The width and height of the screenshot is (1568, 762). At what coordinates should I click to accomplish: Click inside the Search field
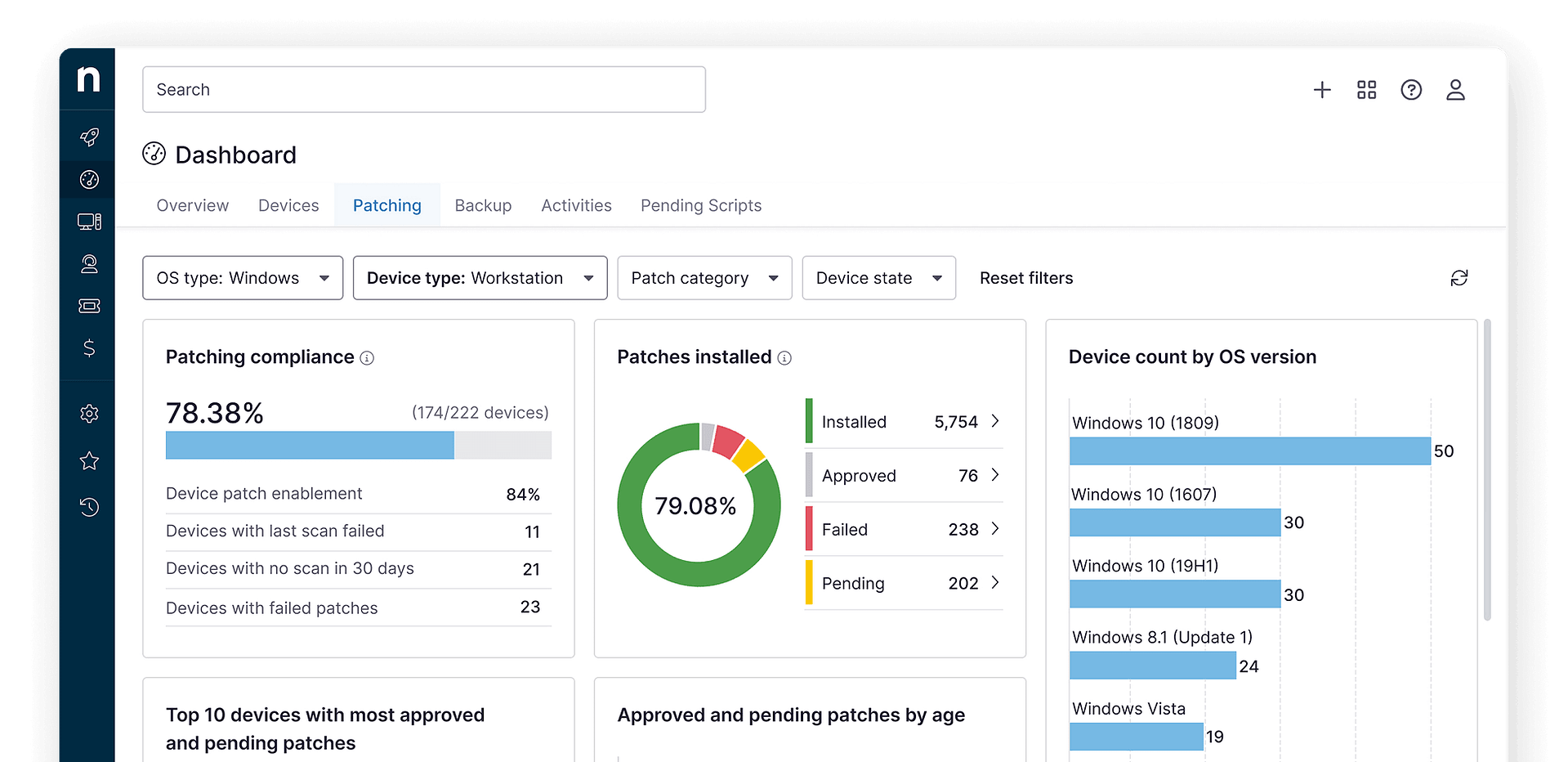tap(424, 89)
